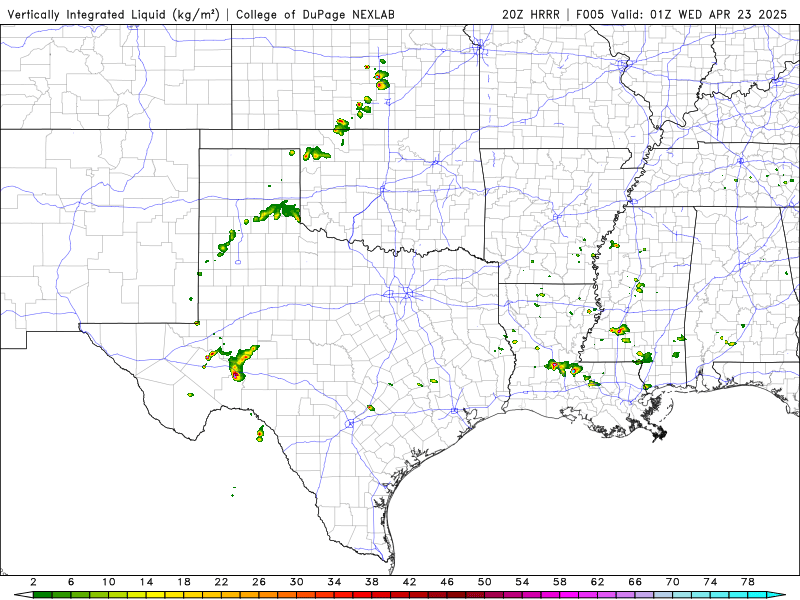Viewport: 800px width, 600px height.
Task: Select the yellow swatch below 14
Action: tap(156, 595)
